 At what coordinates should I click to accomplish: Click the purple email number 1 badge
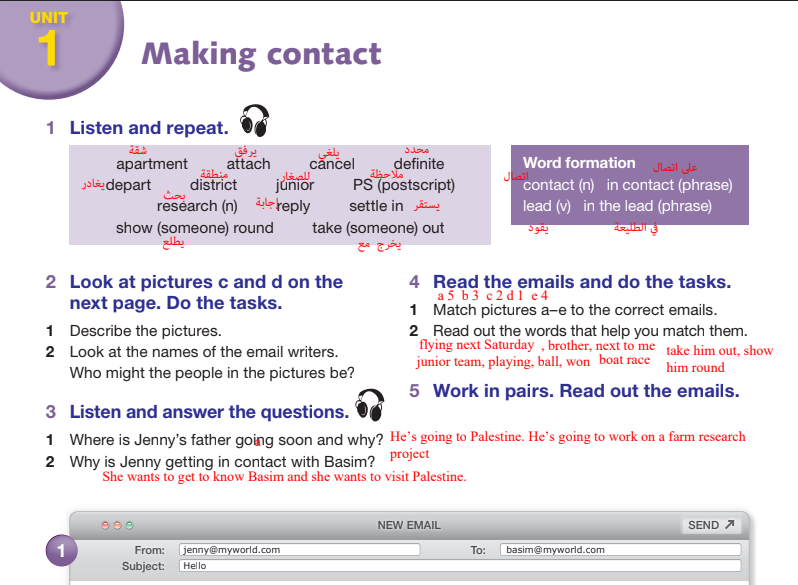[61, 550]
